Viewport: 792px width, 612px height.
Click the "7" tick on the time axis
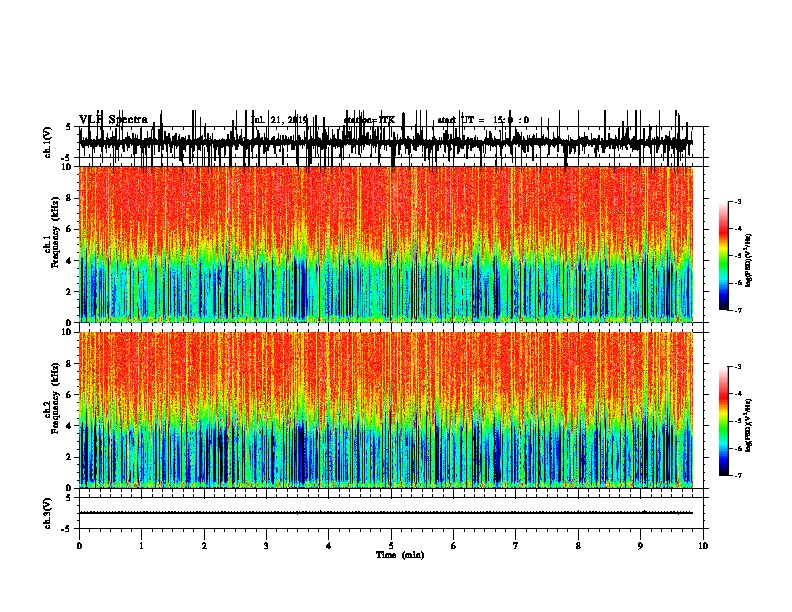(516, 546)
